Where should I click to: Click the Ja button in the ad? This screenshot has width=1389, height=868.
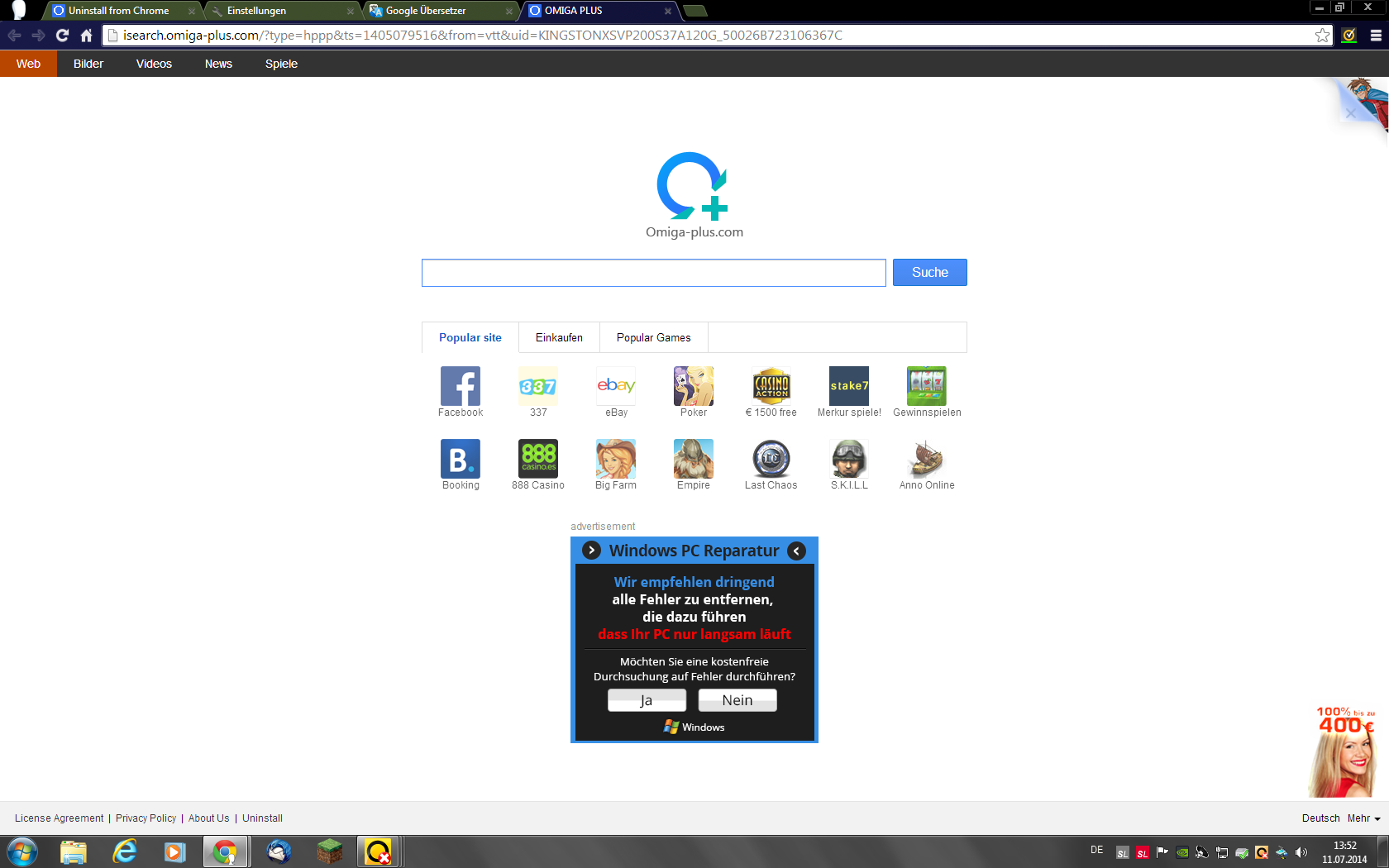point(647,700)
